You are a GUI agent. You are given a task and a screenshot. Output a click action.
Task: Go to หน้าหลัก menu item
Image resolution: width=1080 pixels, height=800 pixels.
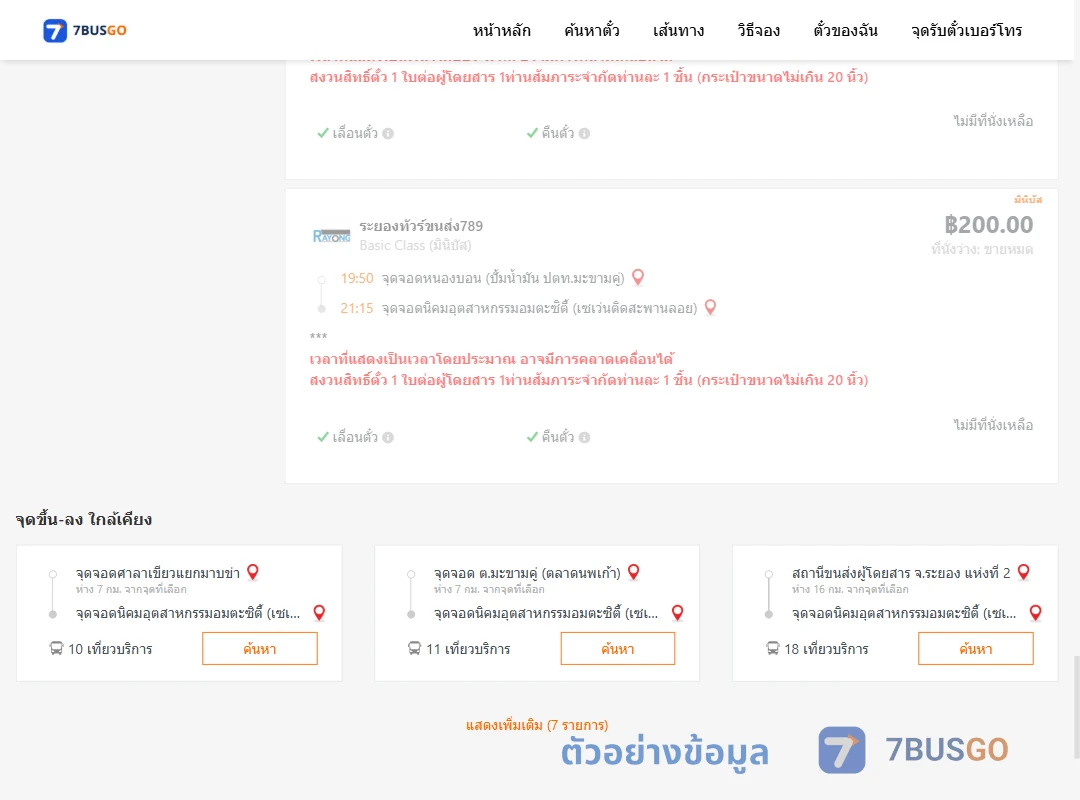[501, 30]
